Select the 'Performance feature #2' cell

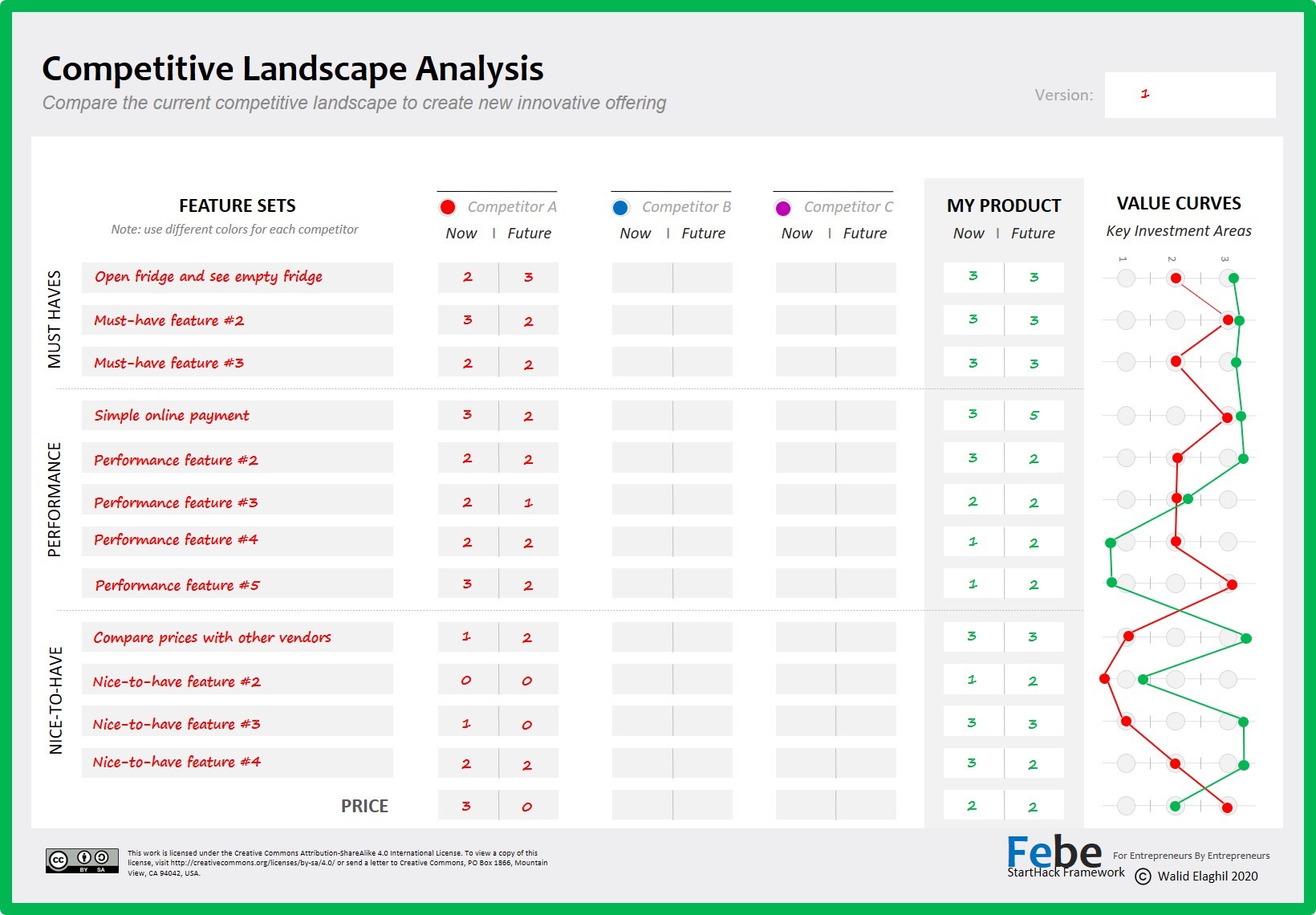click(238, 458)
